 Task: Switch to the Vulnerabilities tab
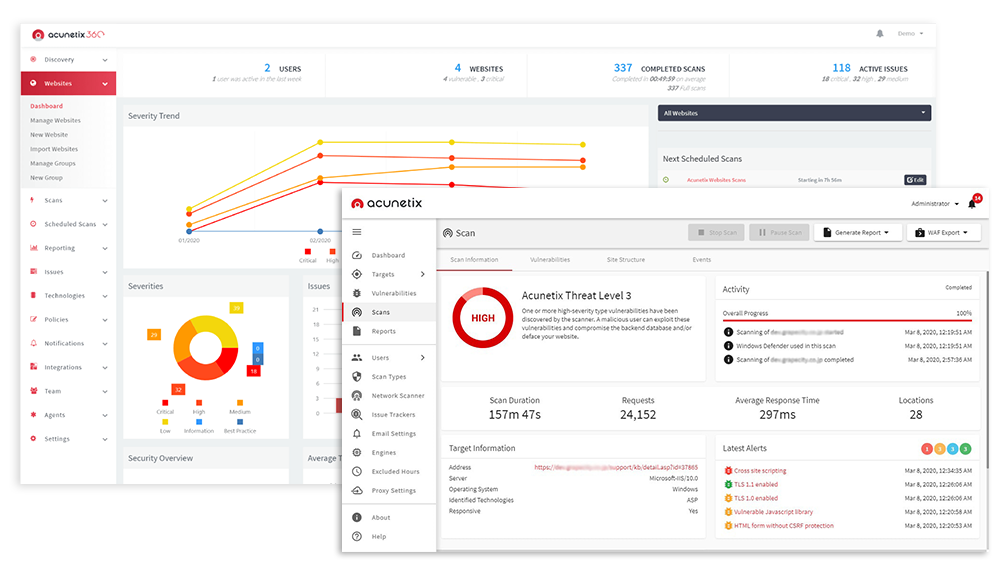(550, 260)
